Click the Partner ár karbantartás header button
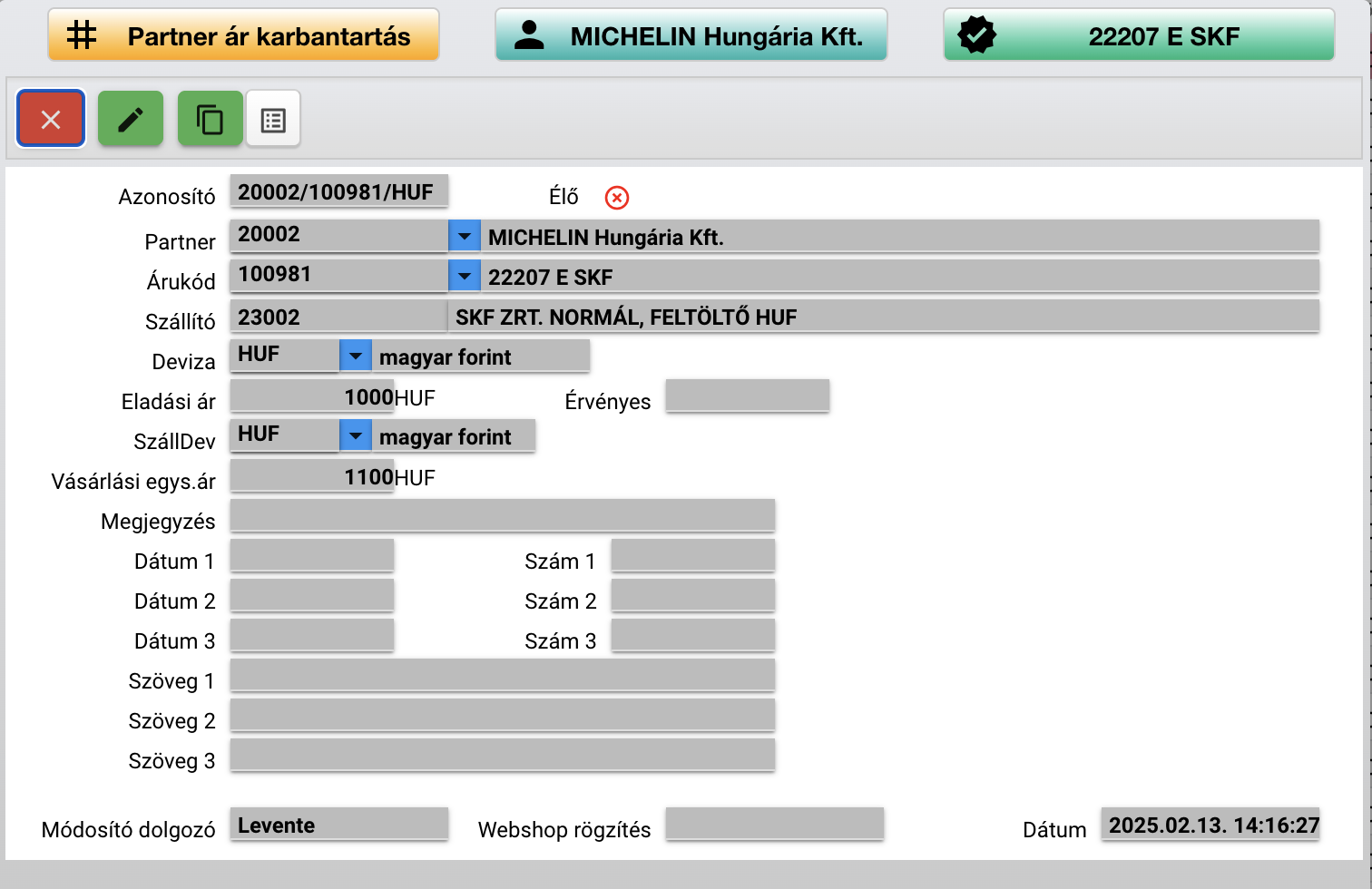The width and height of the screenshot is (1372, 889). pyautogui.click(x=243, y=35)
